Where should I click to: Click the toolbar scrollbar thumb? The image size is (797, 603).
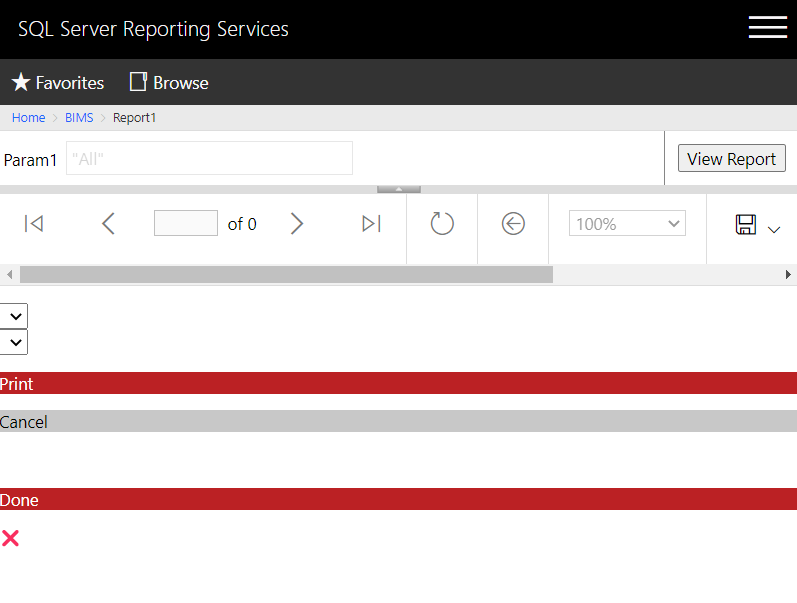point(286,275)
